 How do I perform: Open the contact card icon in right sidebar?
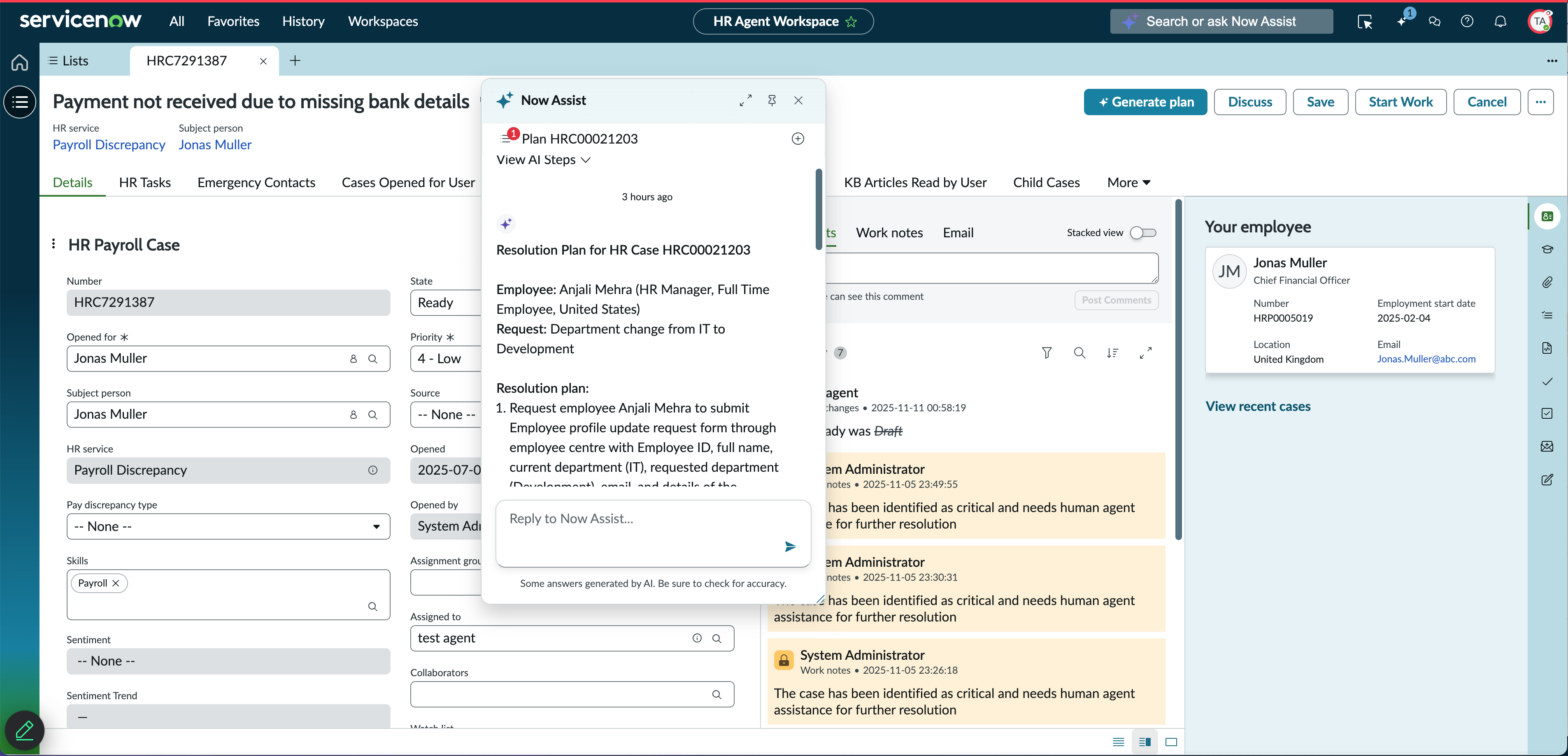point(1547,216)
